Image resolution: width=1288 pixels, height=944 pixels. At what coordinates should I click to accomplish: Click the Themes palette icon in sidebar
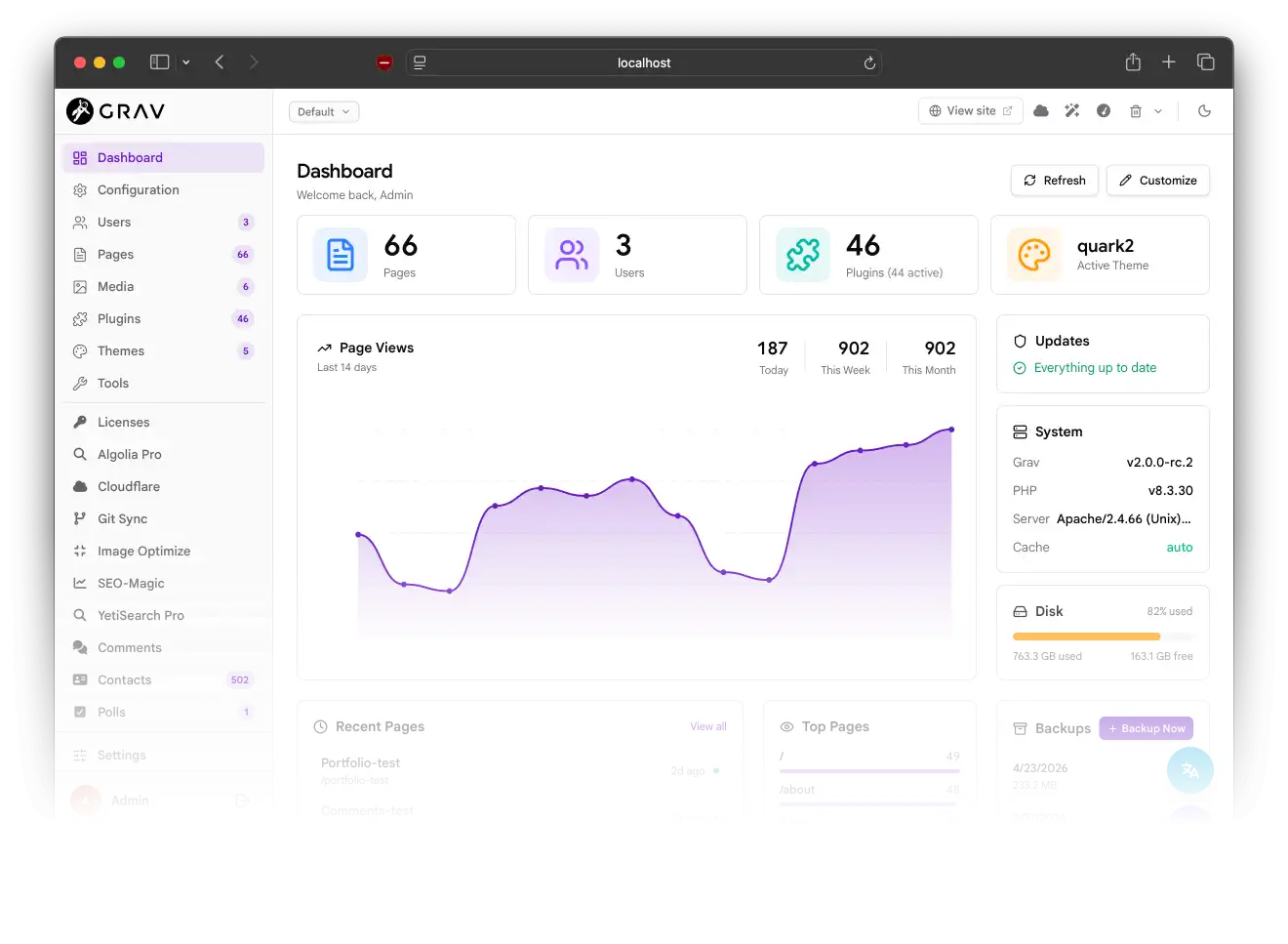(80, 351)
